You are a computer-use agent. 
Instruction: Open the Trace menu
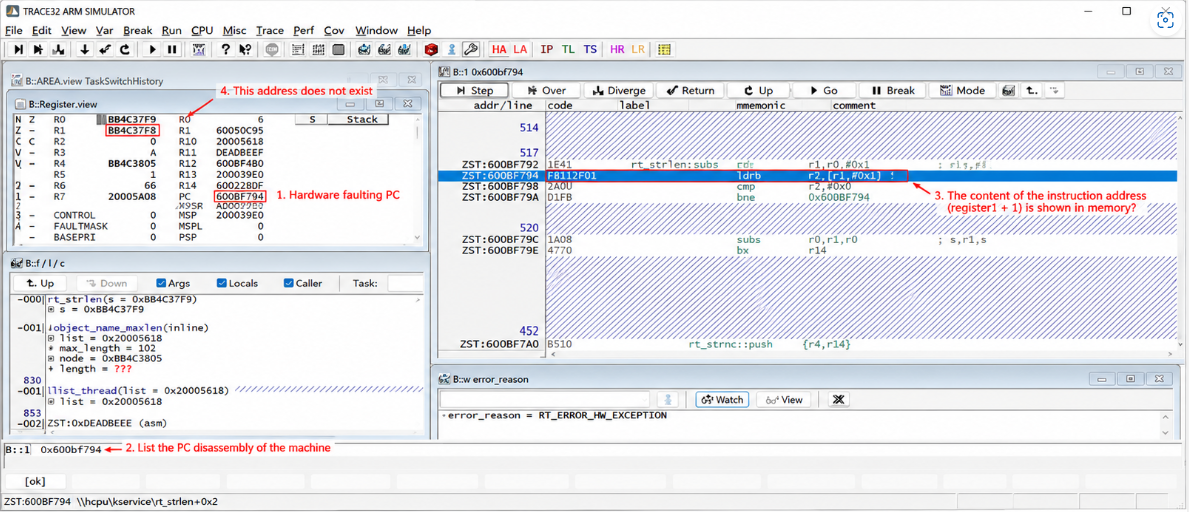270,30
